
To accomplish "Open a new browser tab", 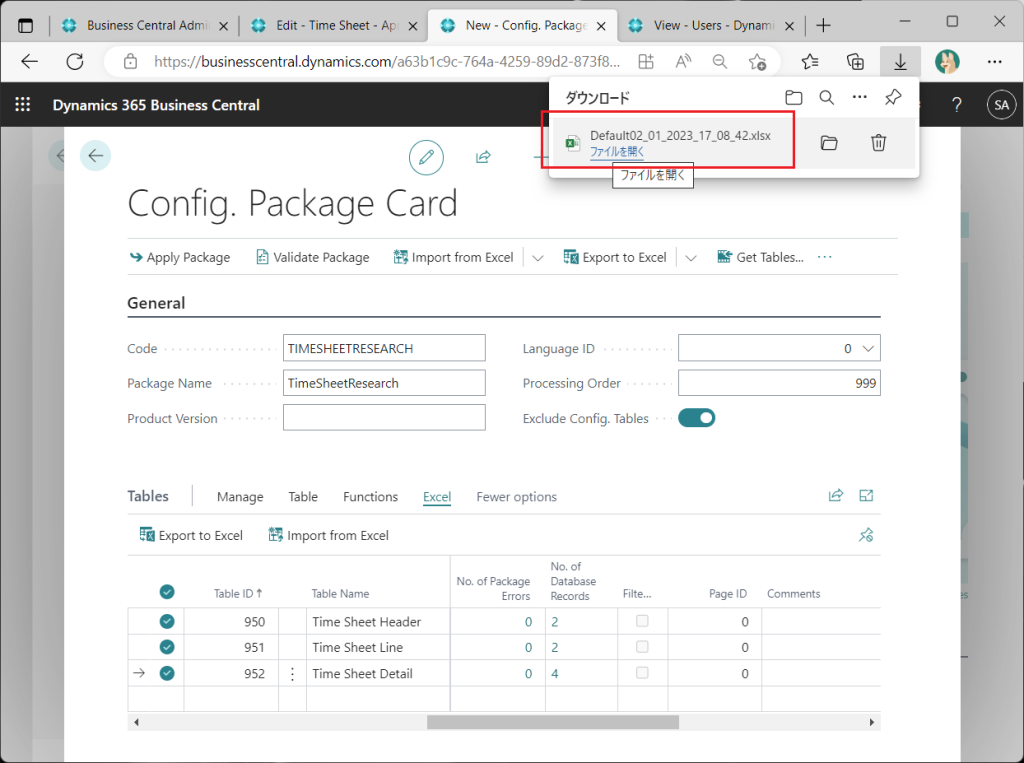I will tap(824, 25).
